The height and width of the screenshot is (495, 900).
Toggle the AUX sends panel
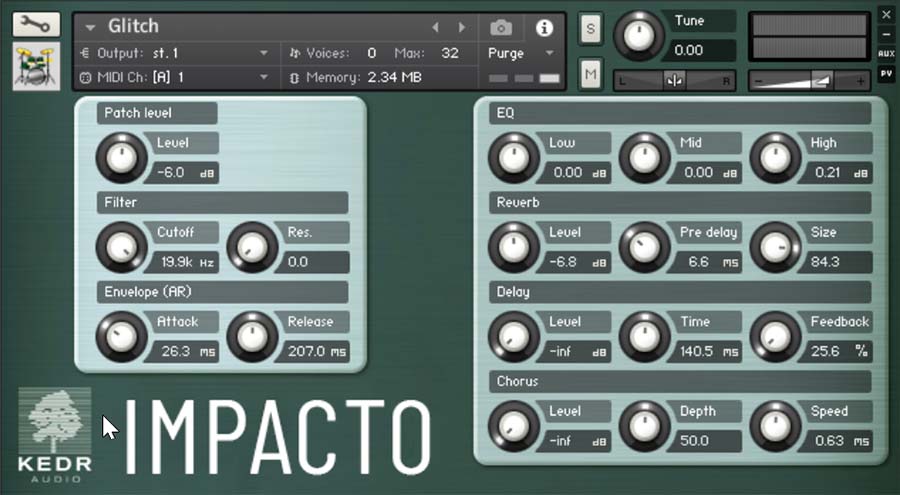(886, 53)
